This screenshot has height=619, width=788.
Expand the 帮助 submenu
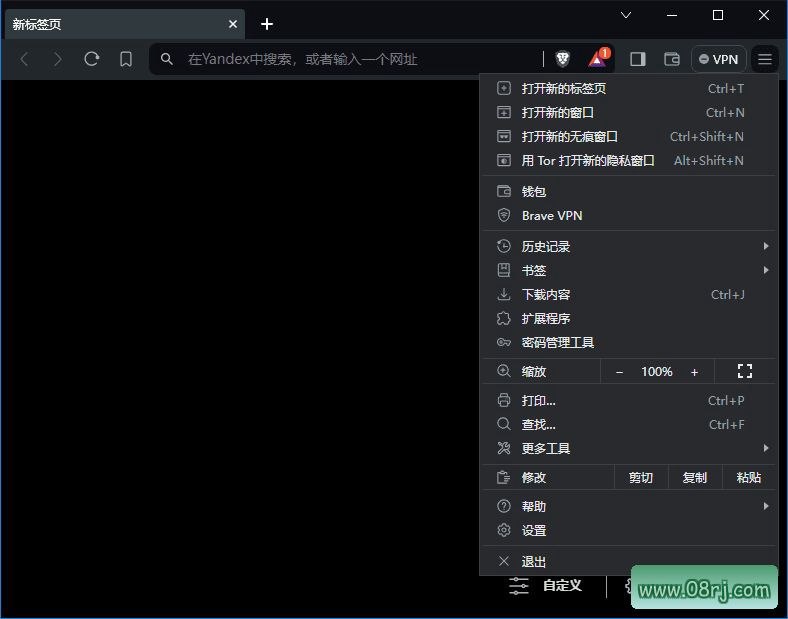[x=628, y=506]
